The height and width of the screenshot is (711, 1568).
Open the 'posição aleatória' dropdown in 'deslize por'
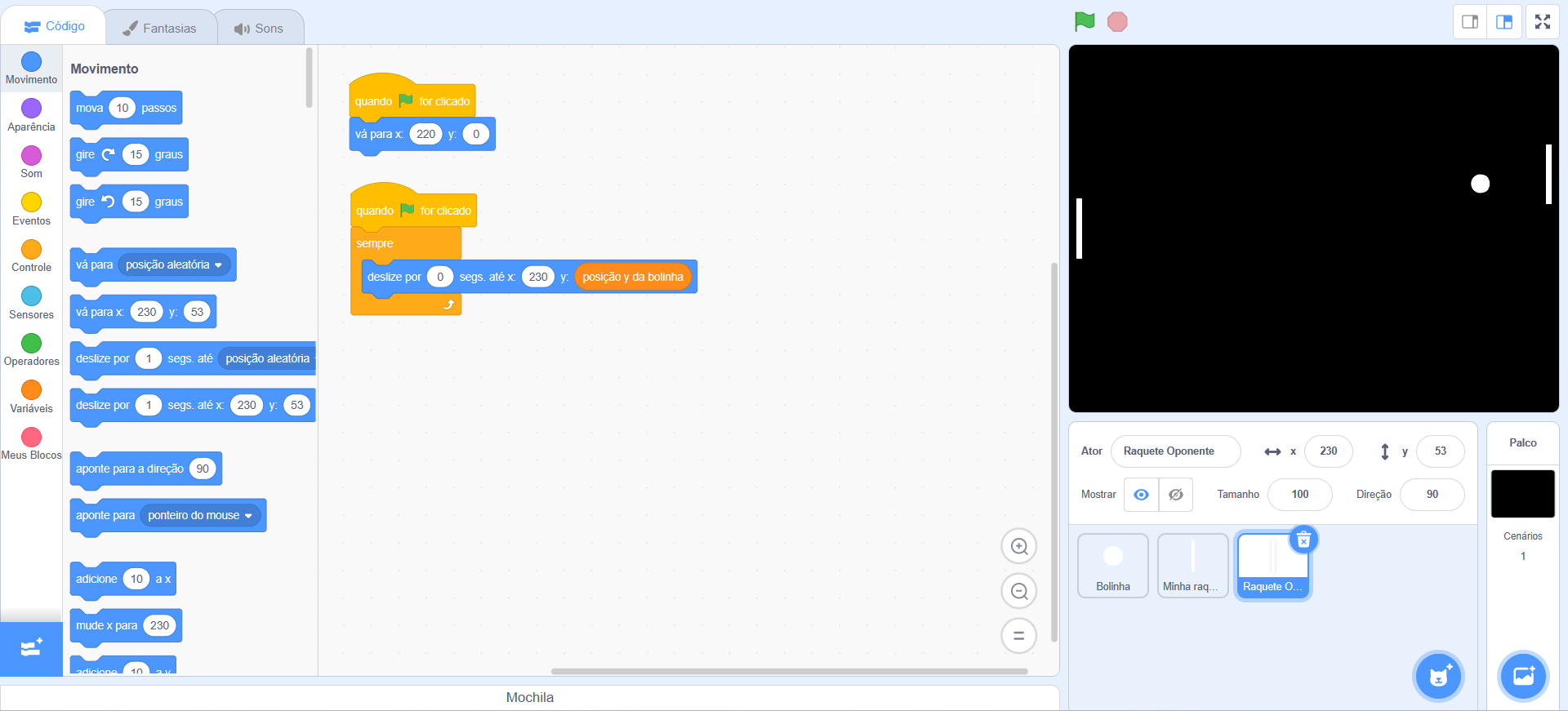267,359
